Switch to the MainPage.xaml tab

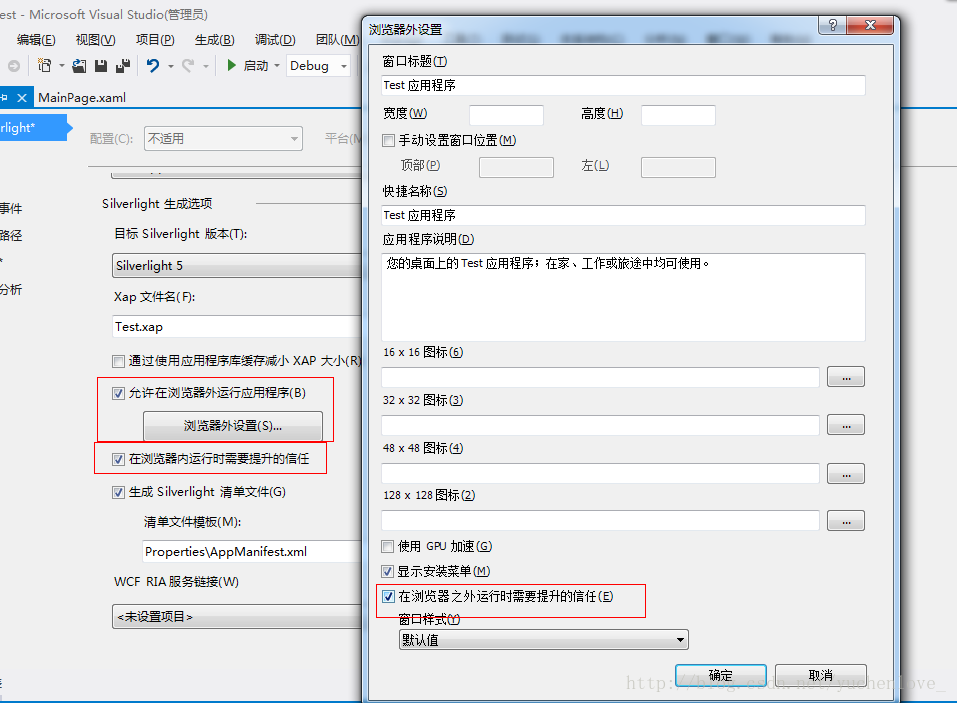coord(82,98)
